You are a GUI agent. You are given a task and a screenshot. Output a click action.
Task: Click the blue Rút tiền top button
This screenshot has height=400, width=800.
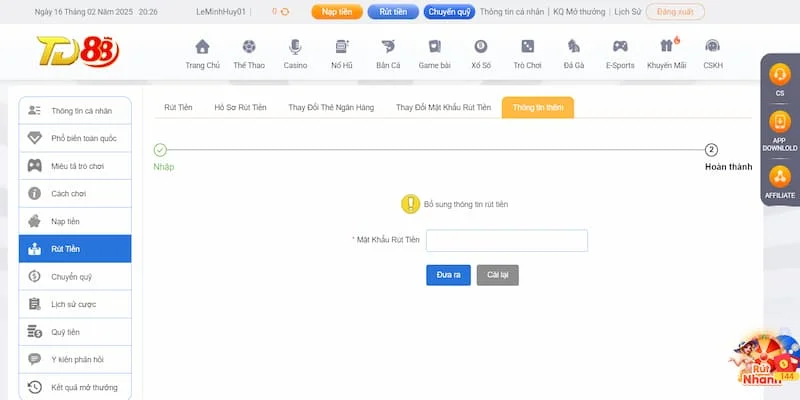pyautogui.click(x=393, y=12)
